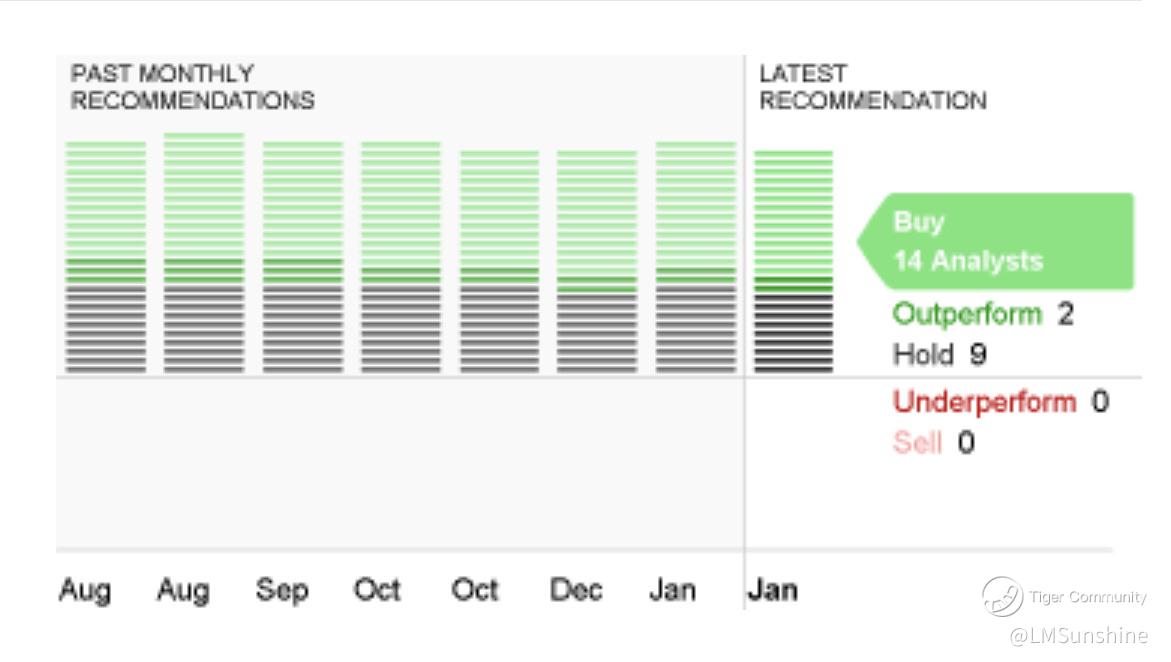This screenshot has height=662, width=1171.
Task: Click the tallest second Aug bar
Action: 204,253
